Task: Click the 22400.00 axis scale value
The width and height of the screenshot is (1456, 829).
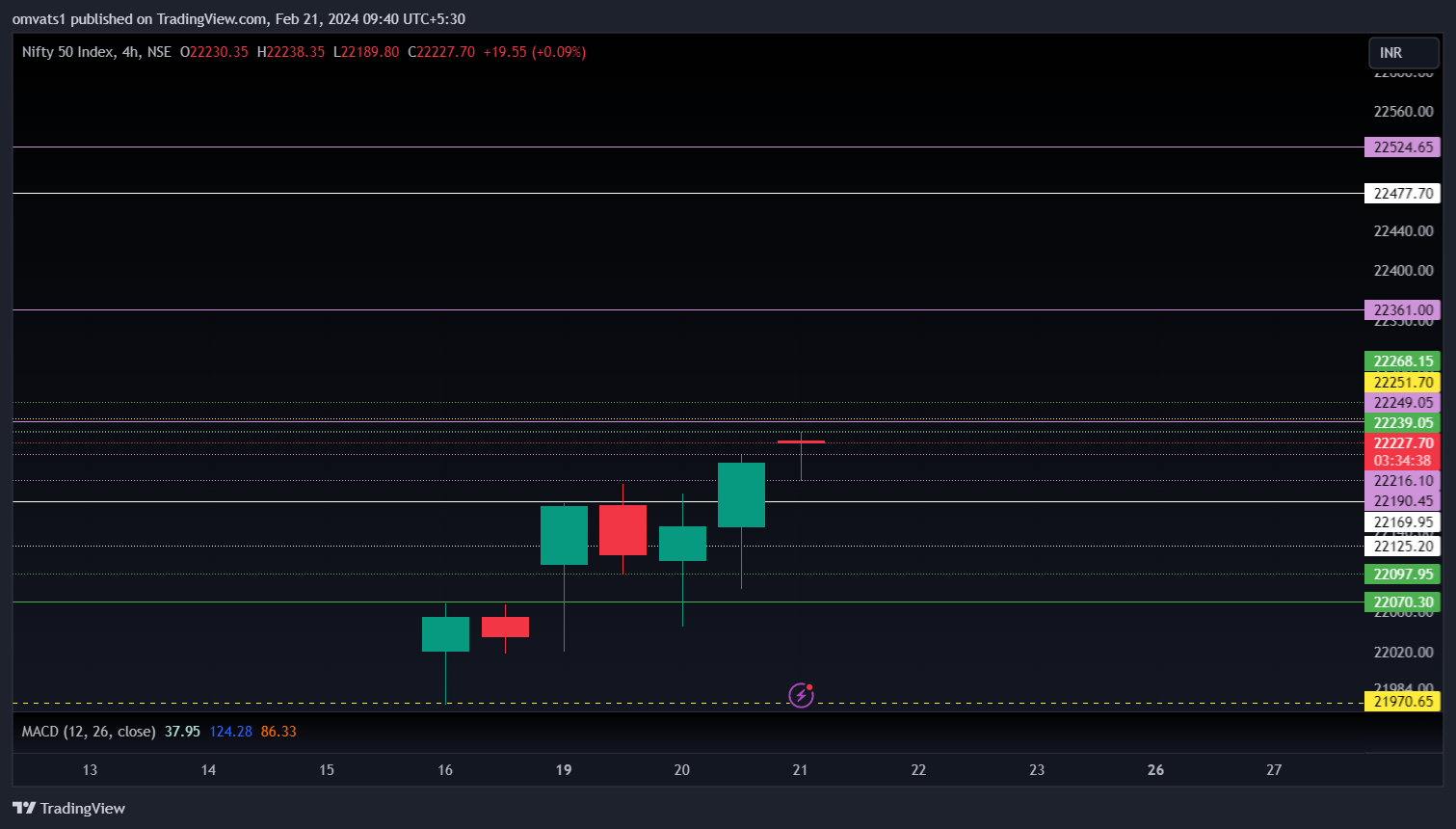Action: [x=1403, y=271]
